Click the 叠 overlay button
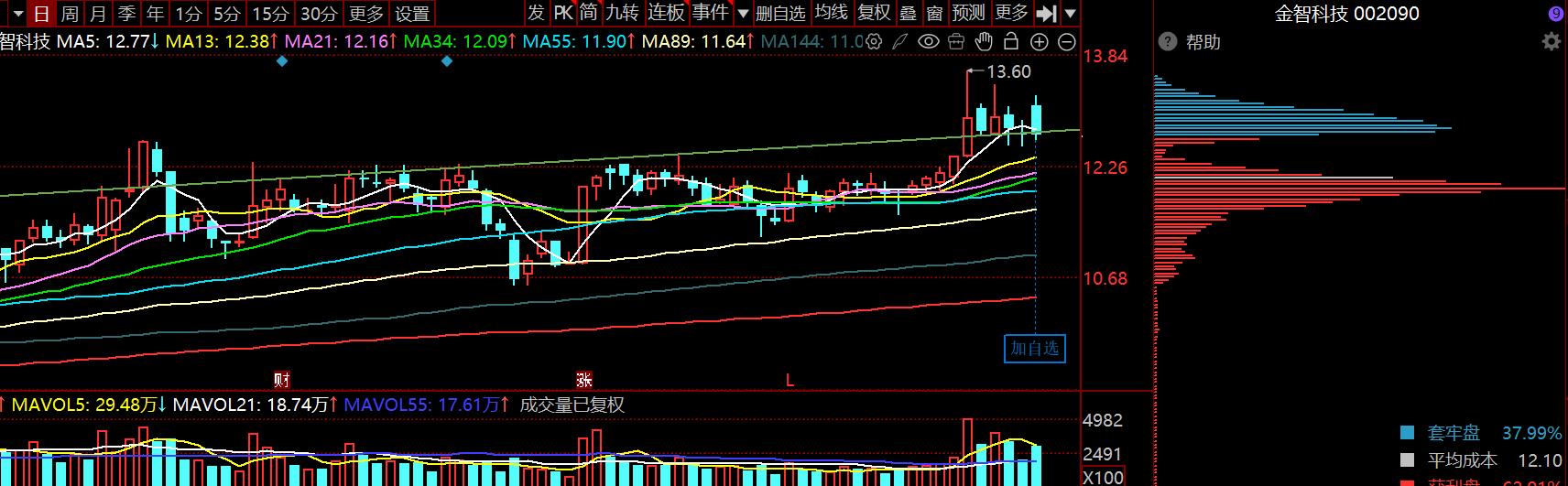This screenshot has width=1568, height=486. point(908,13)
